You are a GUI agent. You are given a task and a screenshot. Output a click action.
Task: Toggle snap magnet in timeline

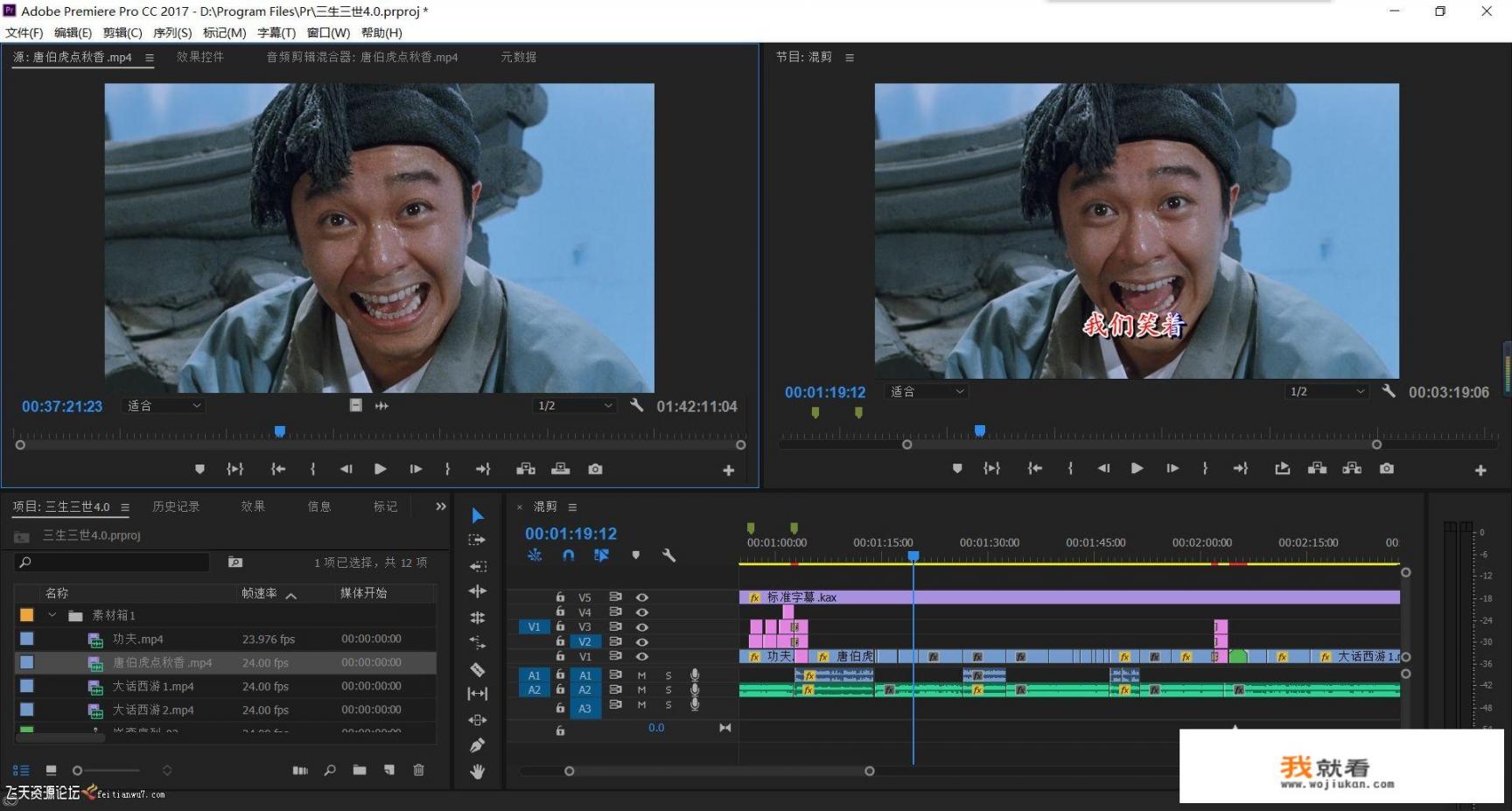click(x=569, y=556)
